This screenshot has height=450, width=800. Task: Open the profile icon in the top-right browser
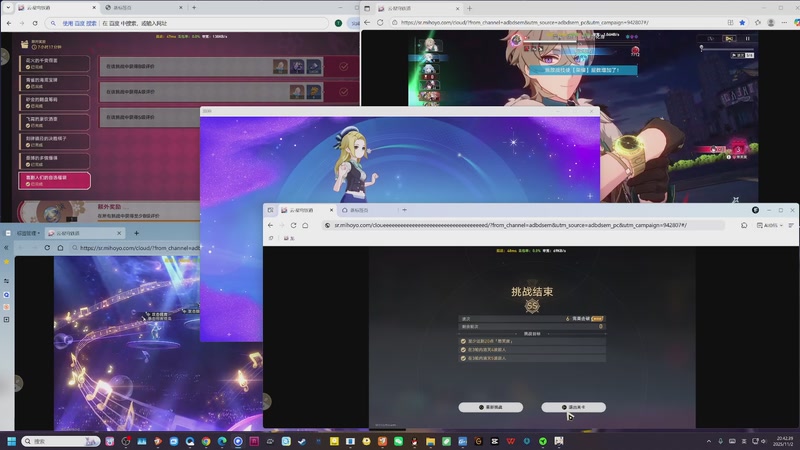[771, 22]
